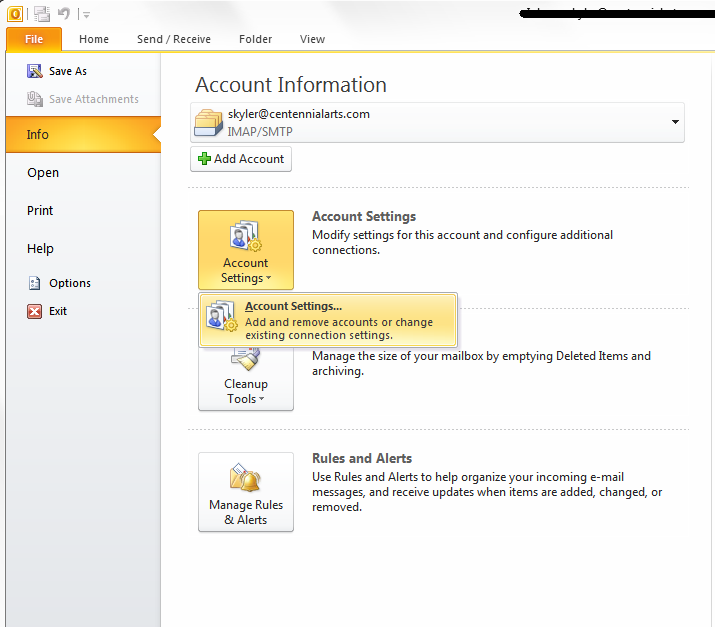Click the Send/Receive All Folders quick access icon
Screen dimensions: 715x627
[x=42, y=14]
